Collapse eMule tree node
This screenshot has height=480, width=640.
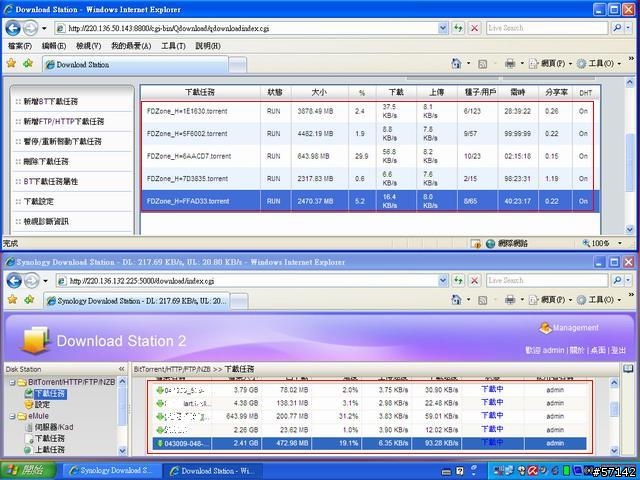click(12, 416)
